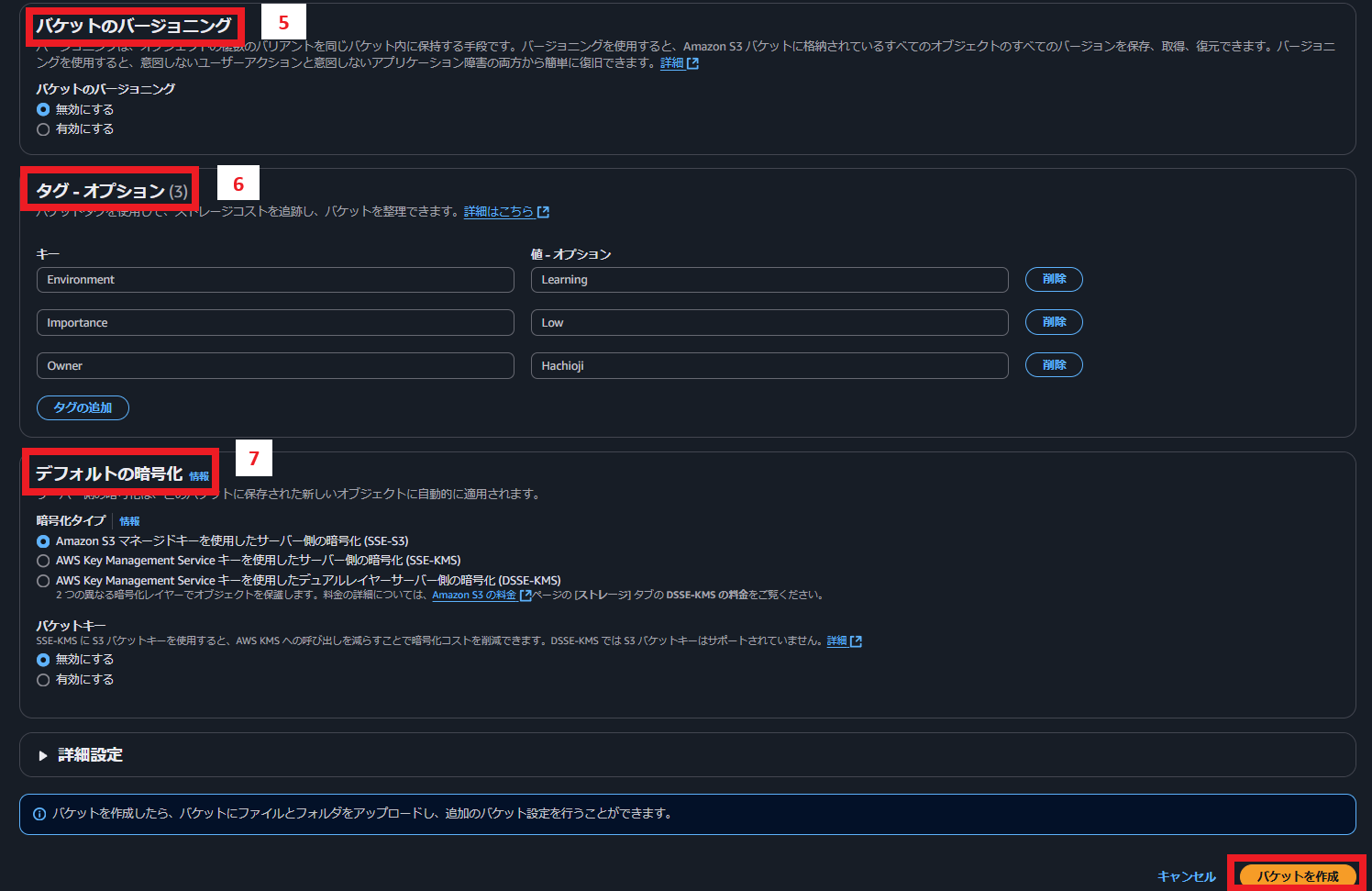Edit the Environment key field
1372x891 pixels.
click(275, 280)
